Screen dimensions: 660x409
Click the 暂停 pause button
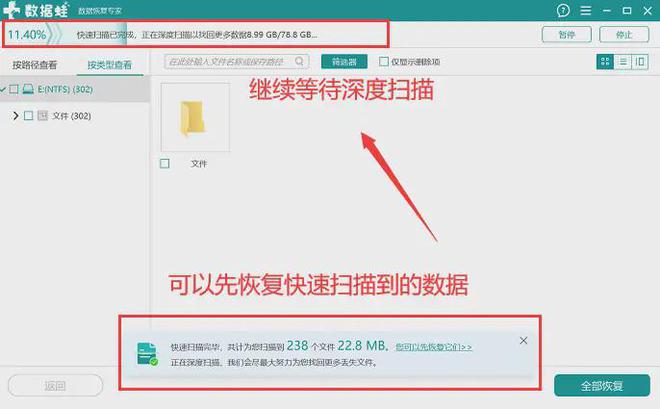click(567, 35)
